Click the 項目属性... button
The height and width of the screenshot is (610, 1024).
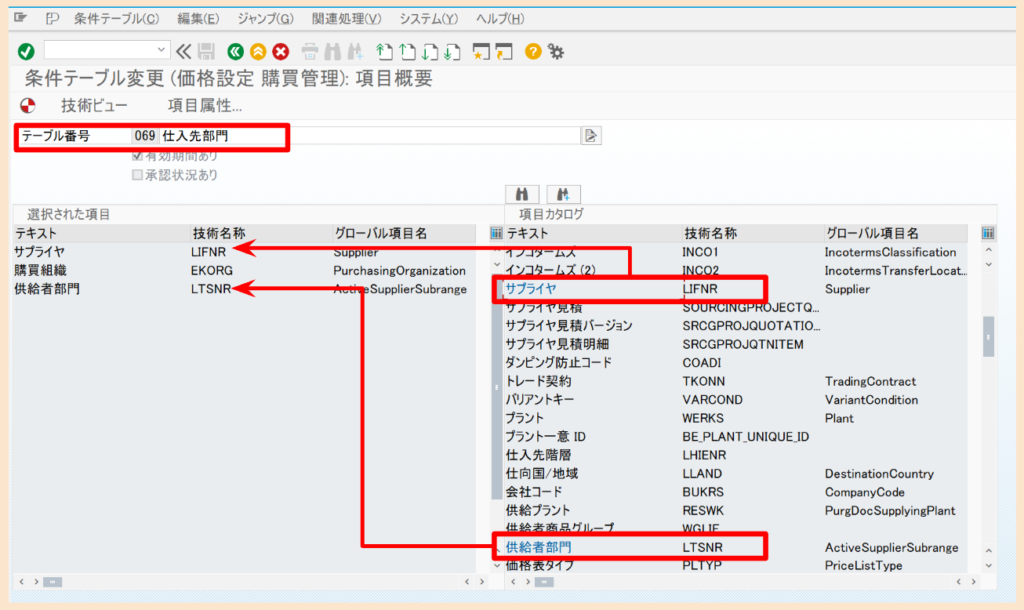click(x=204, y=106)
